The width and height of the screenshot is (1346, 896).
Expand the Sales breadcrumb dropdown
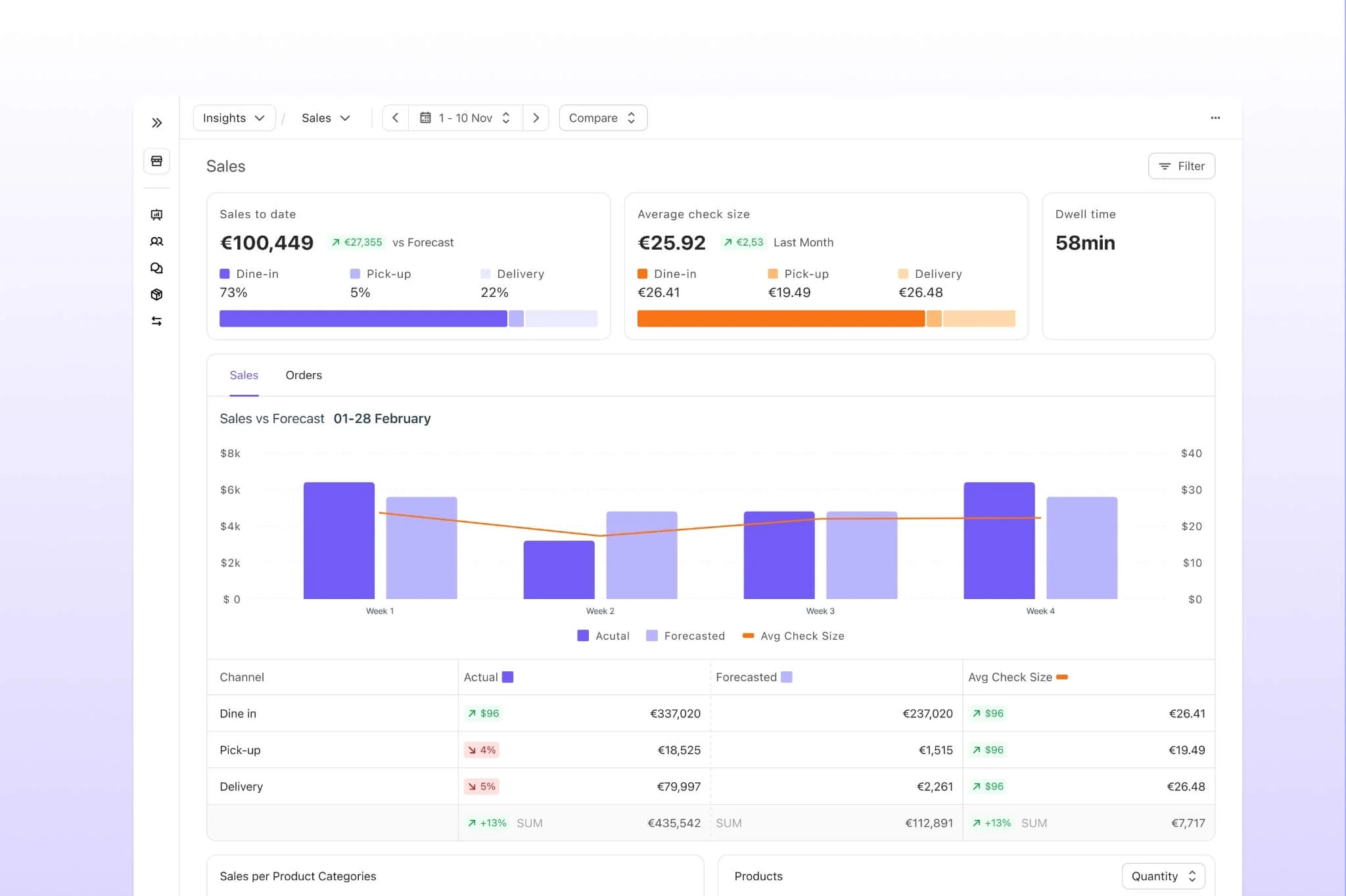pyautogui.click(x=325, y=118)
